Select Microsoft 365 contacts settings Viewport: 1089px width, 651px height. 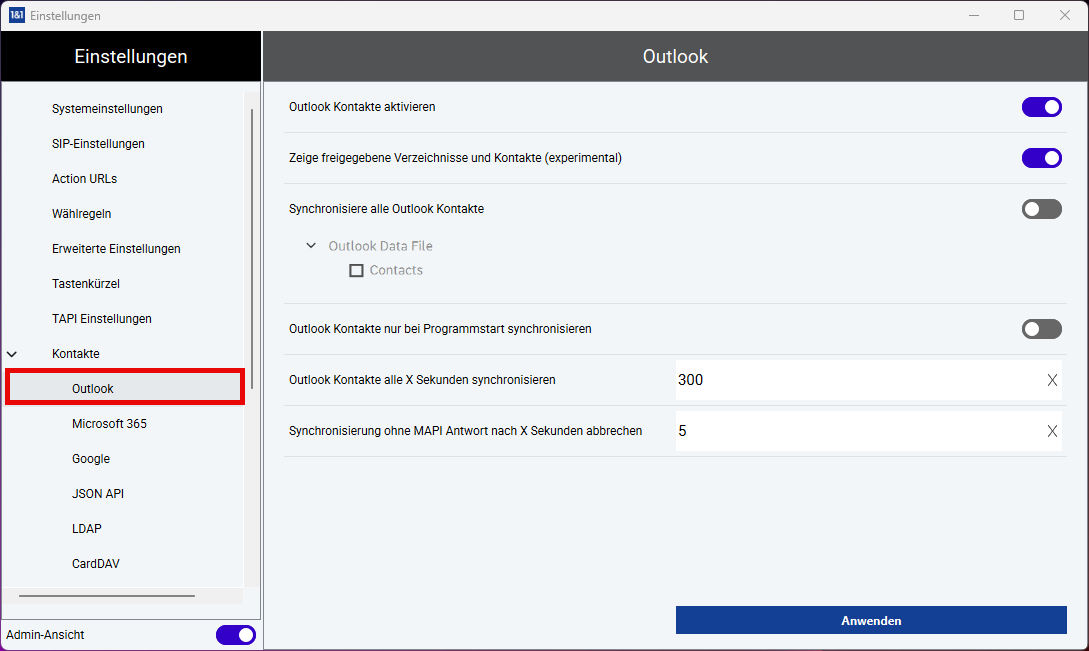[109, 424]
